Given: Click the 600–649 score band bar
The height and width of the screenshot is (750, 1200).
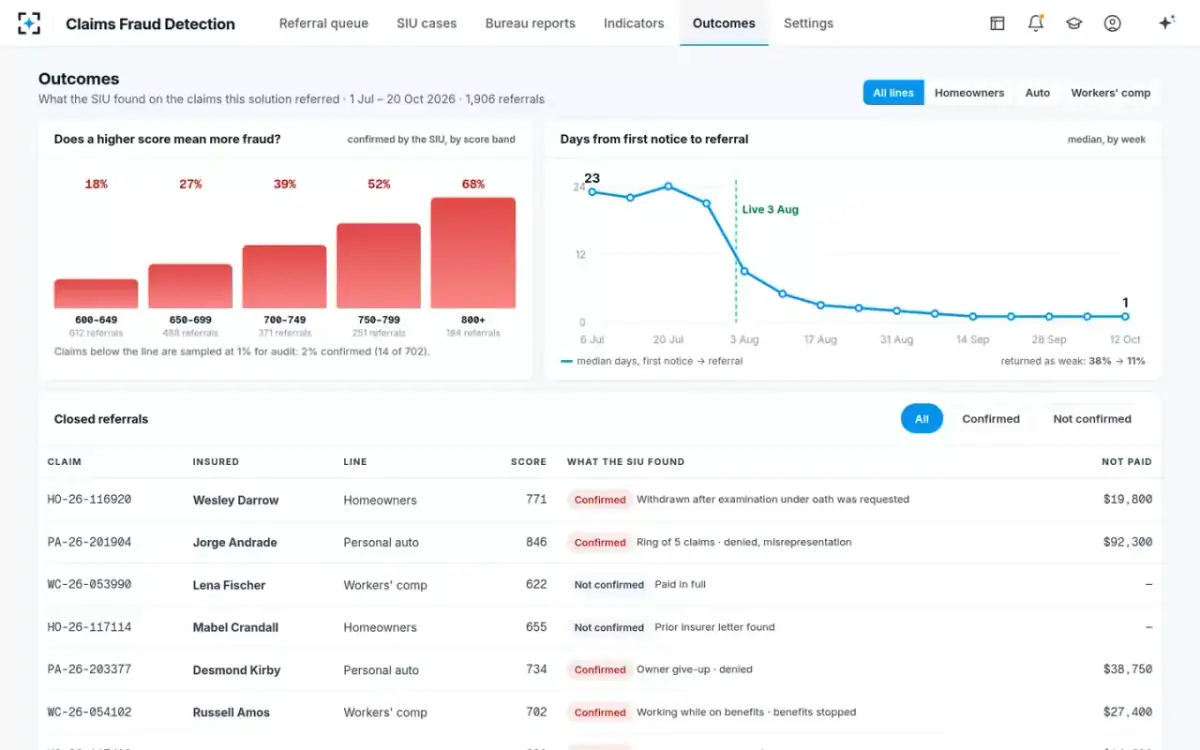Looking at the screenshot, I should coord(96,294).
